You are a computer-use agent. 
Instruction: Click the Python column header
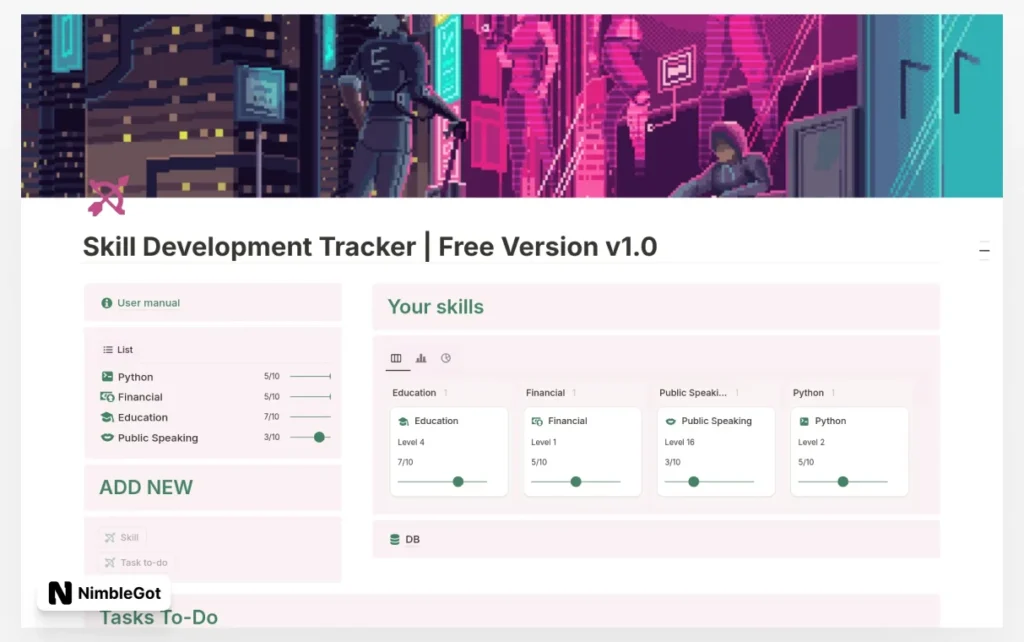(x=808, y=393)
